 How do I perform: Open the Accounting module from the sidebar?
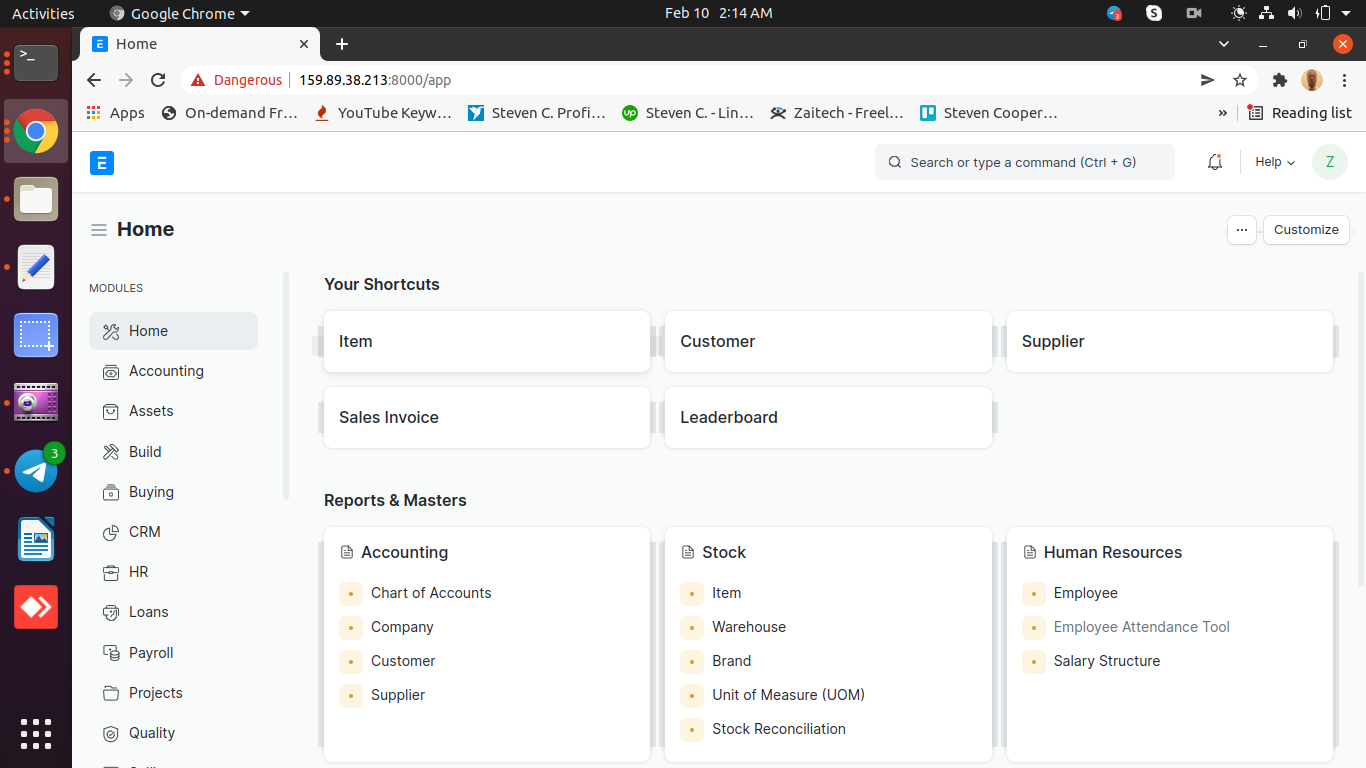tap(164, 371)
